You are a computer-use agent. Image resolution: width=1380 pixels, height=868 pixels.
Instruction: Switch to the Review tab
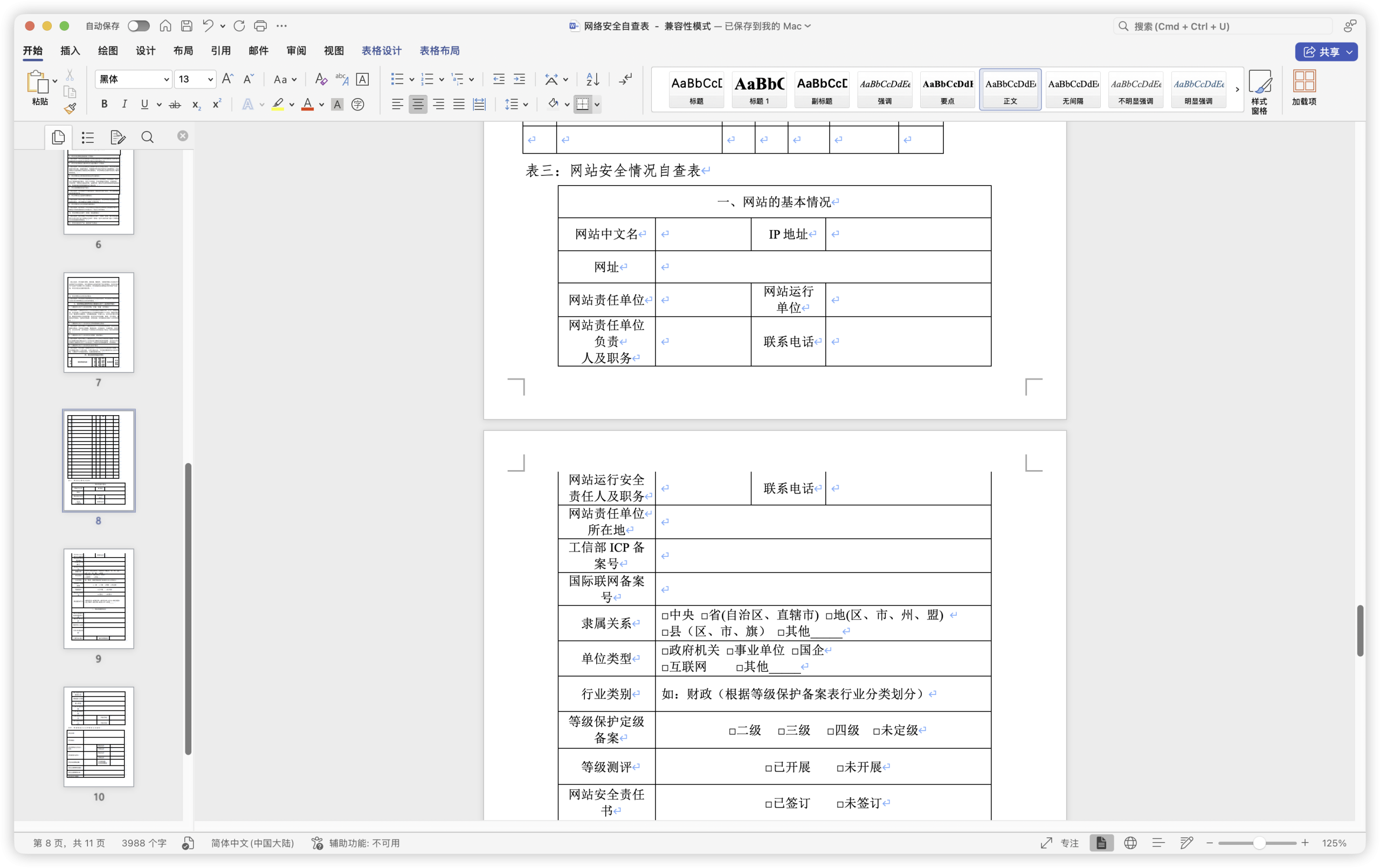pos(296,51)
